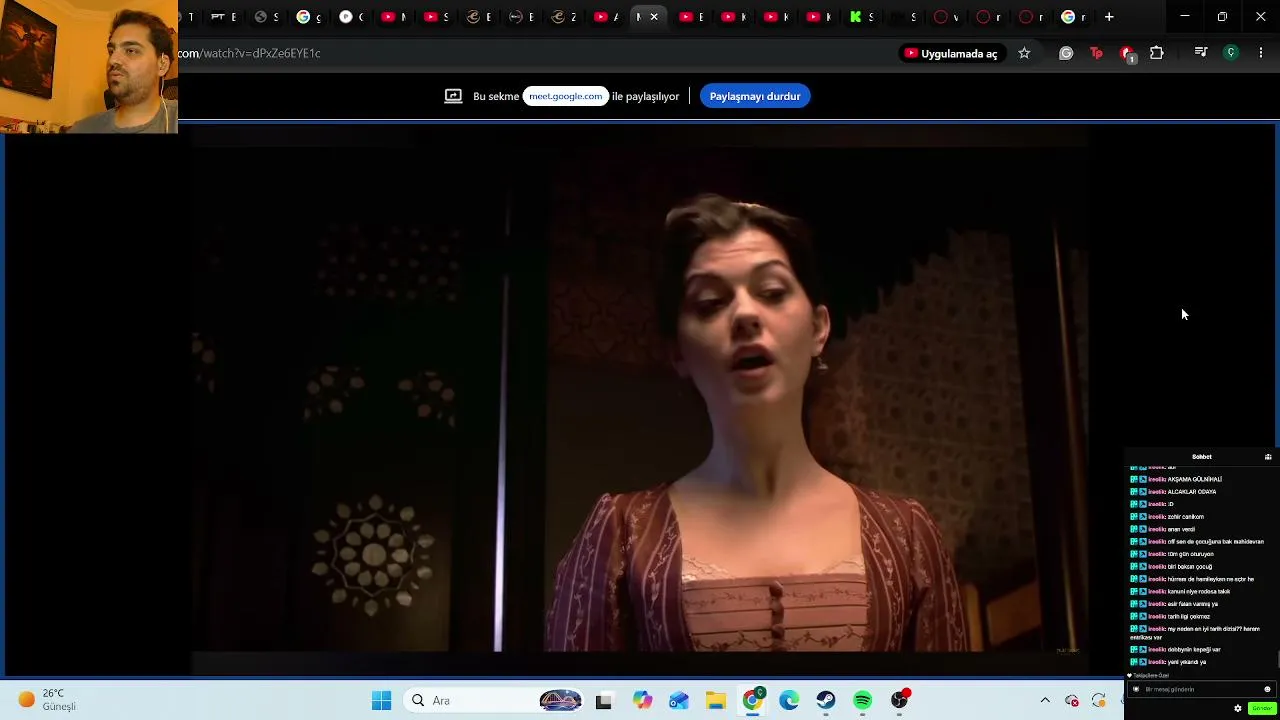The width and height of the screenshot is (1280, 720).
Task: Click the address bar URL
Action: pyautogui.click(x=250, y=53)
